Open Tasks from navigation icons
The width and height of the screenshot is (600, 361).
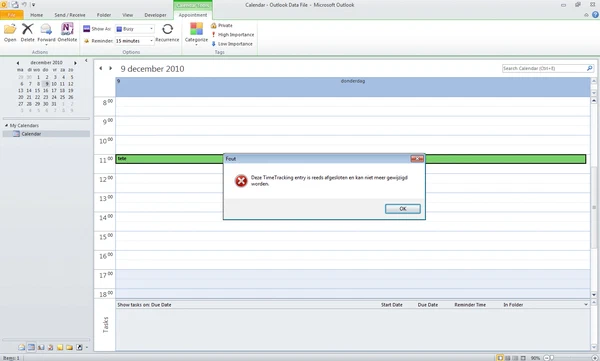point(50,347)
